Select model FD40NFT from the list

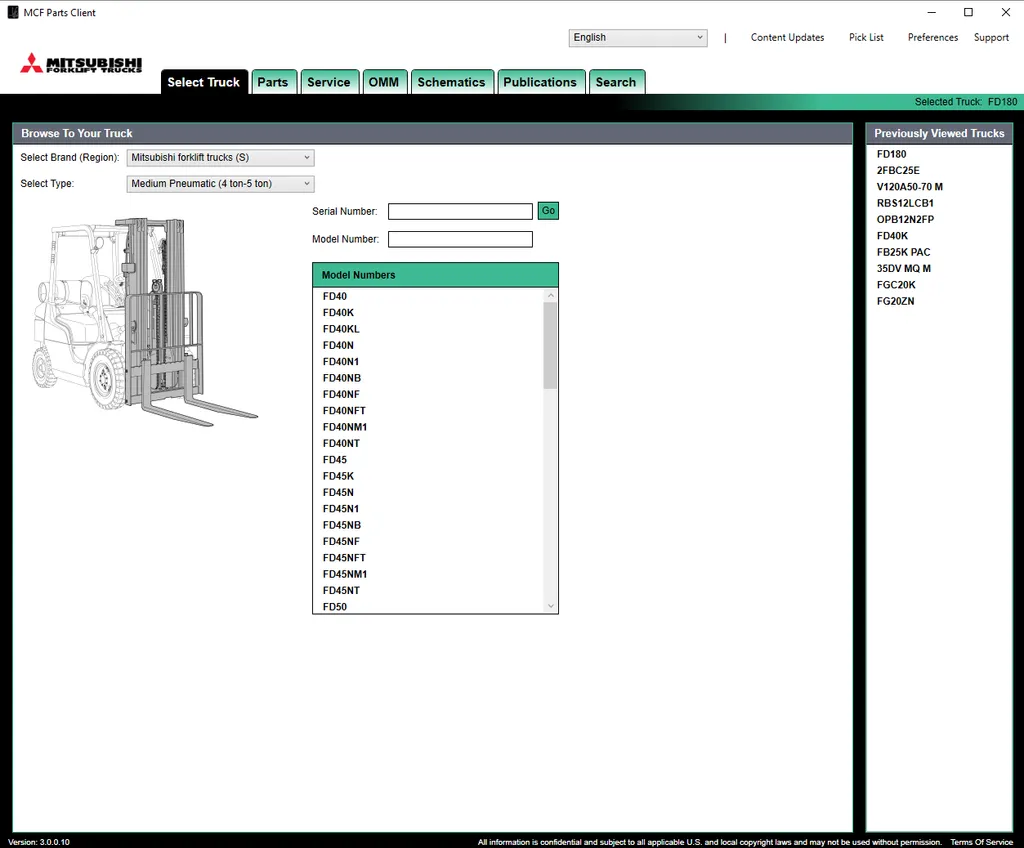pos(344,411)
